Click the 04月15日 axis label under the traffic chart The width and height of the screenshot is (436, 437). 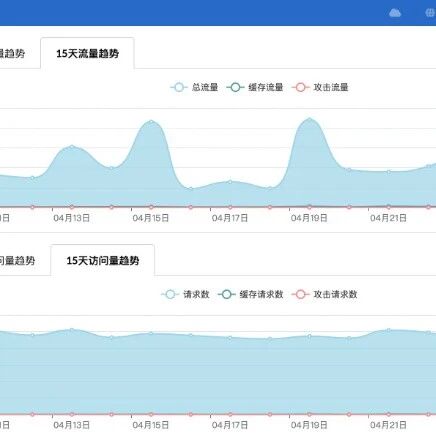(x=151, y=218)
